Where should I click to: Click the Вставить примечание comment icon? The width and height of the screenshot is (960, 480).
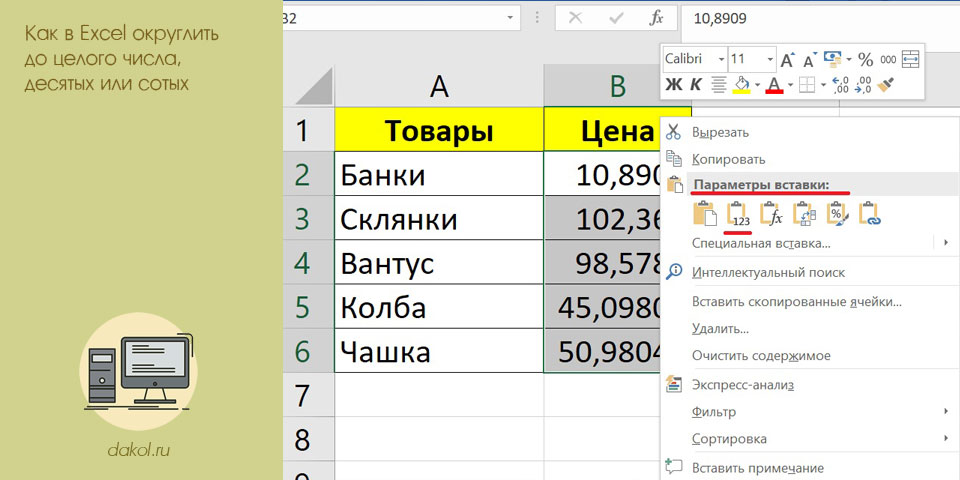(673, 467)
